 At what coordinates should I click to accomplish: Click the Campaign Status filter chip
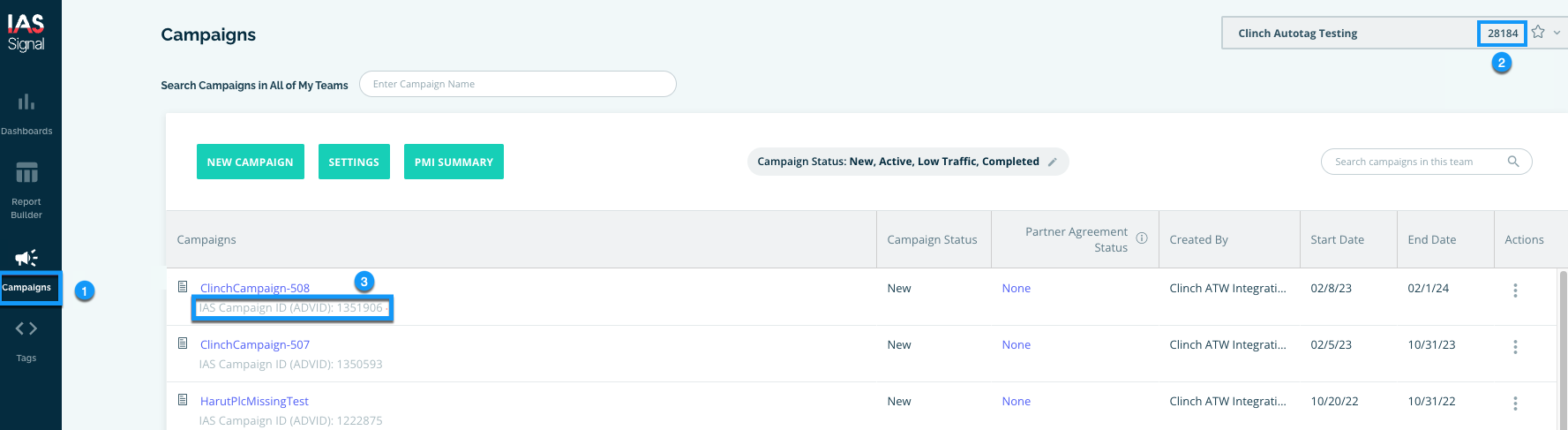point(908,162)
